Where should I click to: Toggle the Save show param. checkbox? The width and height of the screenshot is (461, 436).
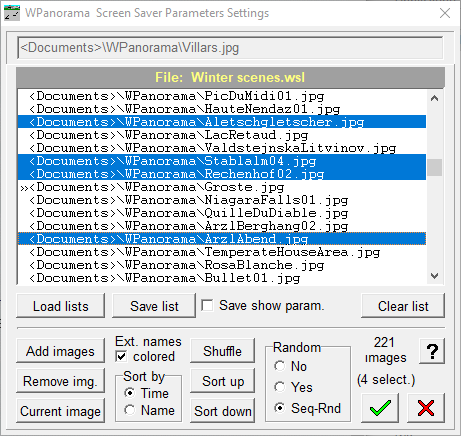pyautogui.click(x=207, y=305)
